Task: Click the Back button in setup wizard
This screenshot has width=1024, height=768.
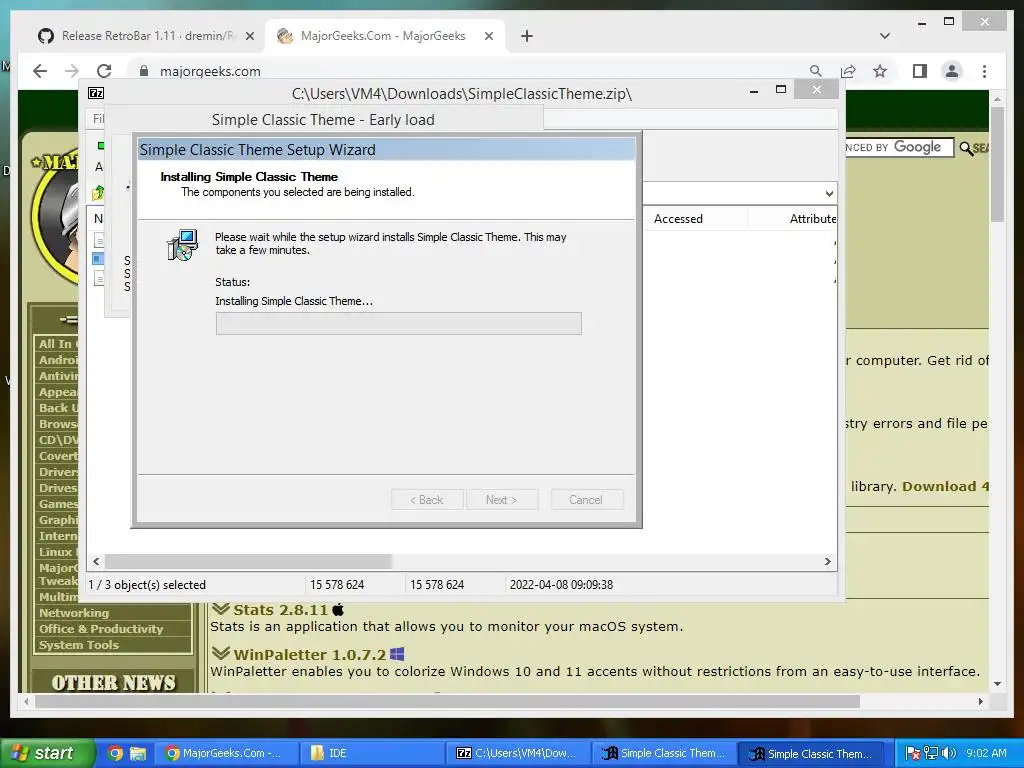Action: point(427,500)
